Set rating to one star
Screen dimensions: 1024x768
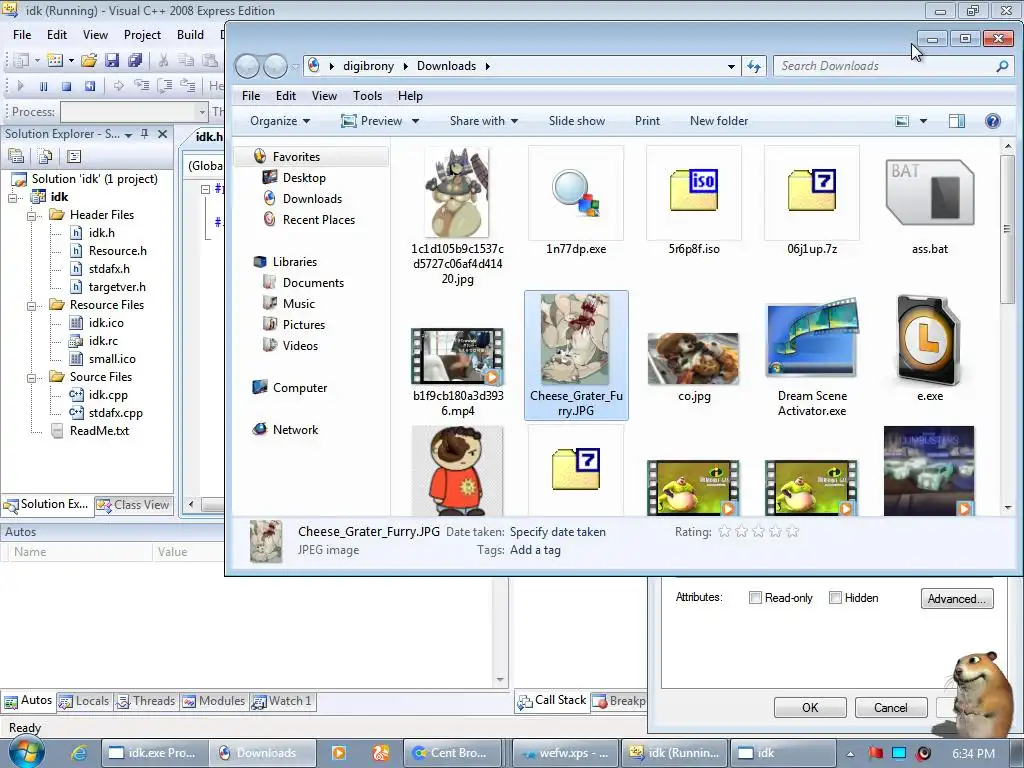tap(724, 532)
